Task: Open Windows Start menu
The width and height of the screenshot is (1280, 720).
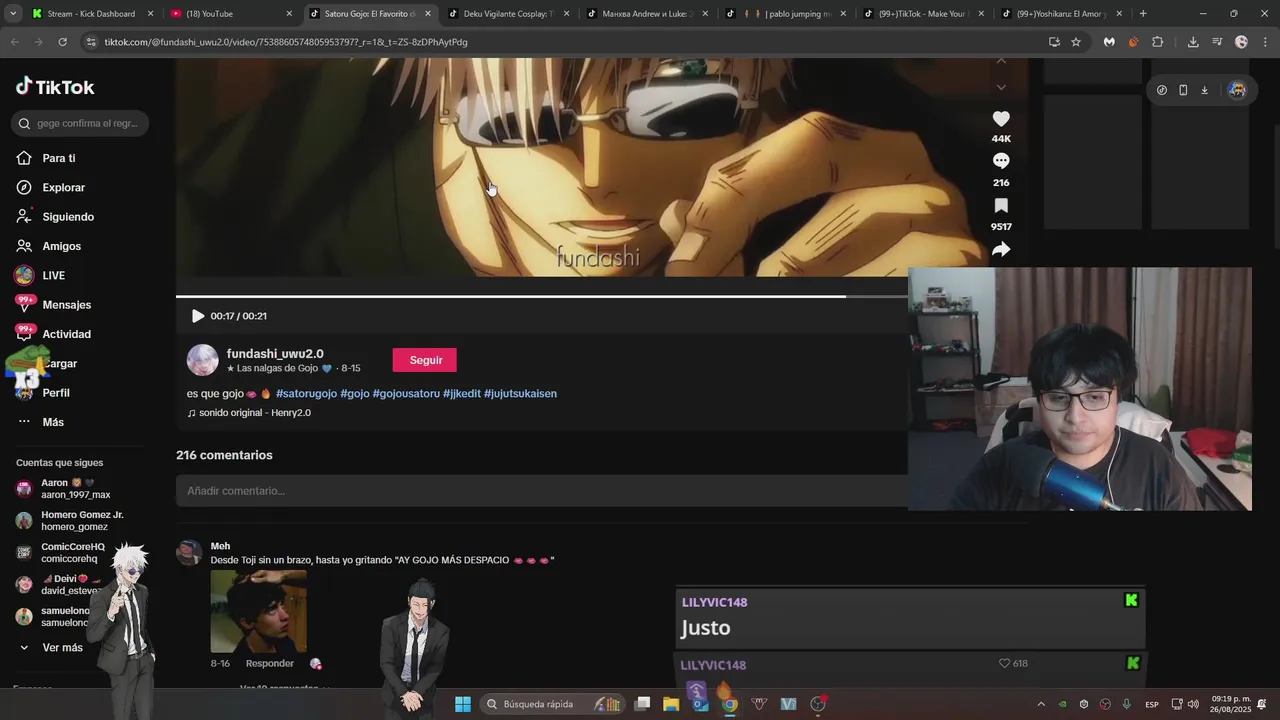Action: (x=463, y=704)
